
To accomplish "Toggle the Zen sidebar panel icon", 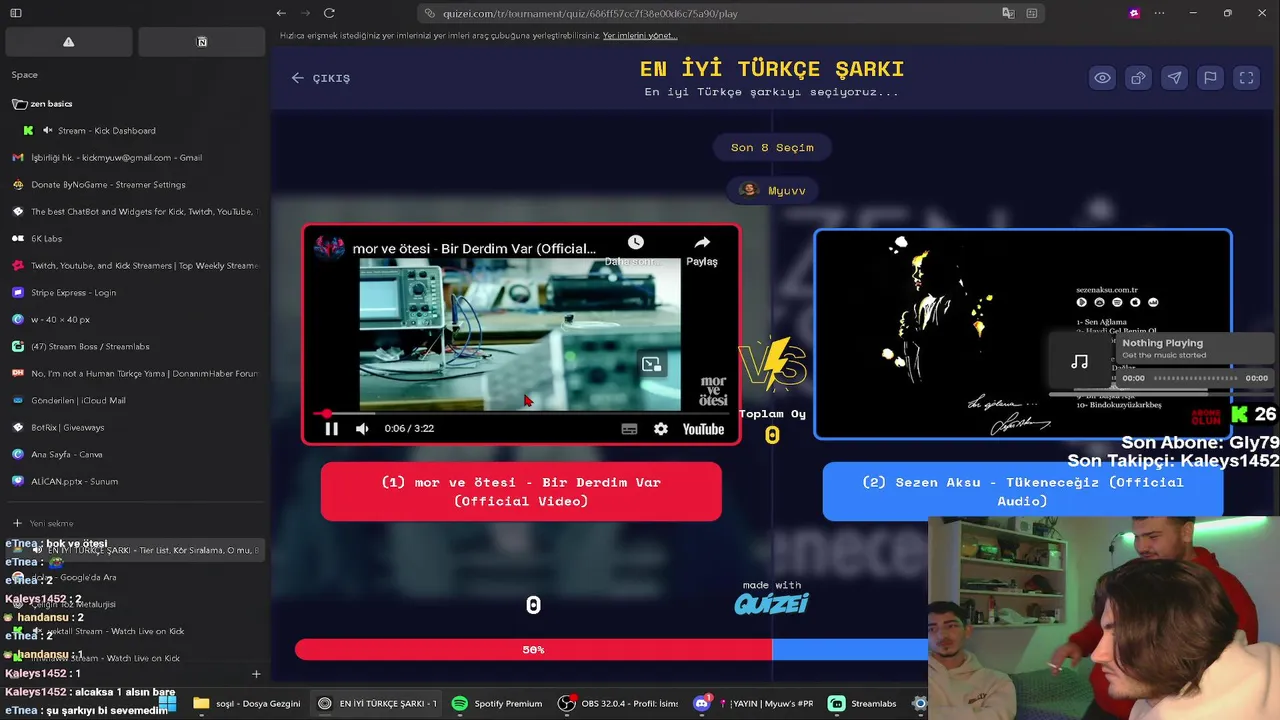I will click(x=16, y=13).
